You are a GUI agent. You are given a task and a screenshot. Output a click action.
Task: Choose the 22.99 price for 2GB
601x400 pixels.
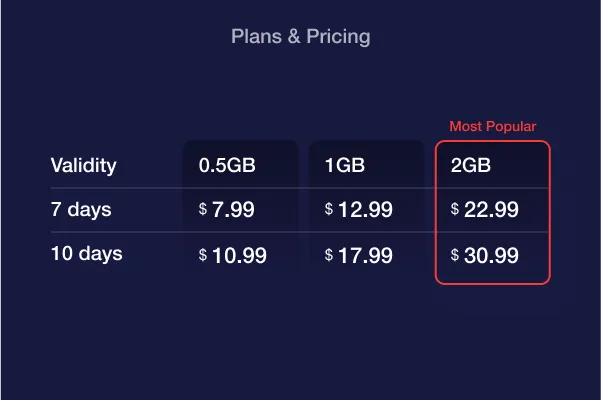(490, 211)
